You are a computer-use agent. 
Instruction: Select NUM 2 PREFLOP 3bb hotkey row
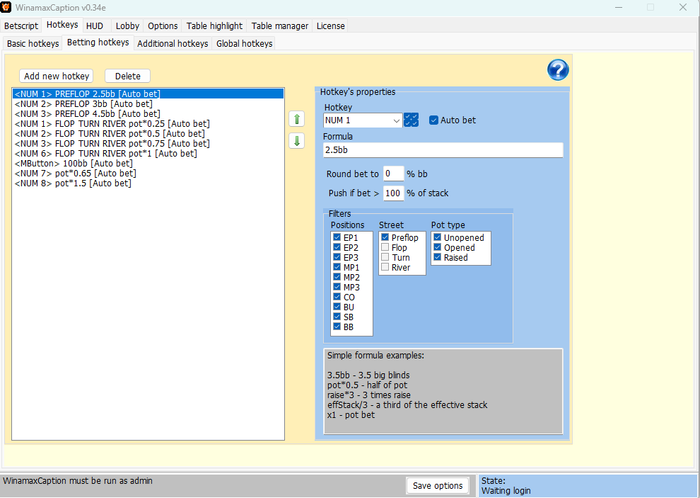148,104
